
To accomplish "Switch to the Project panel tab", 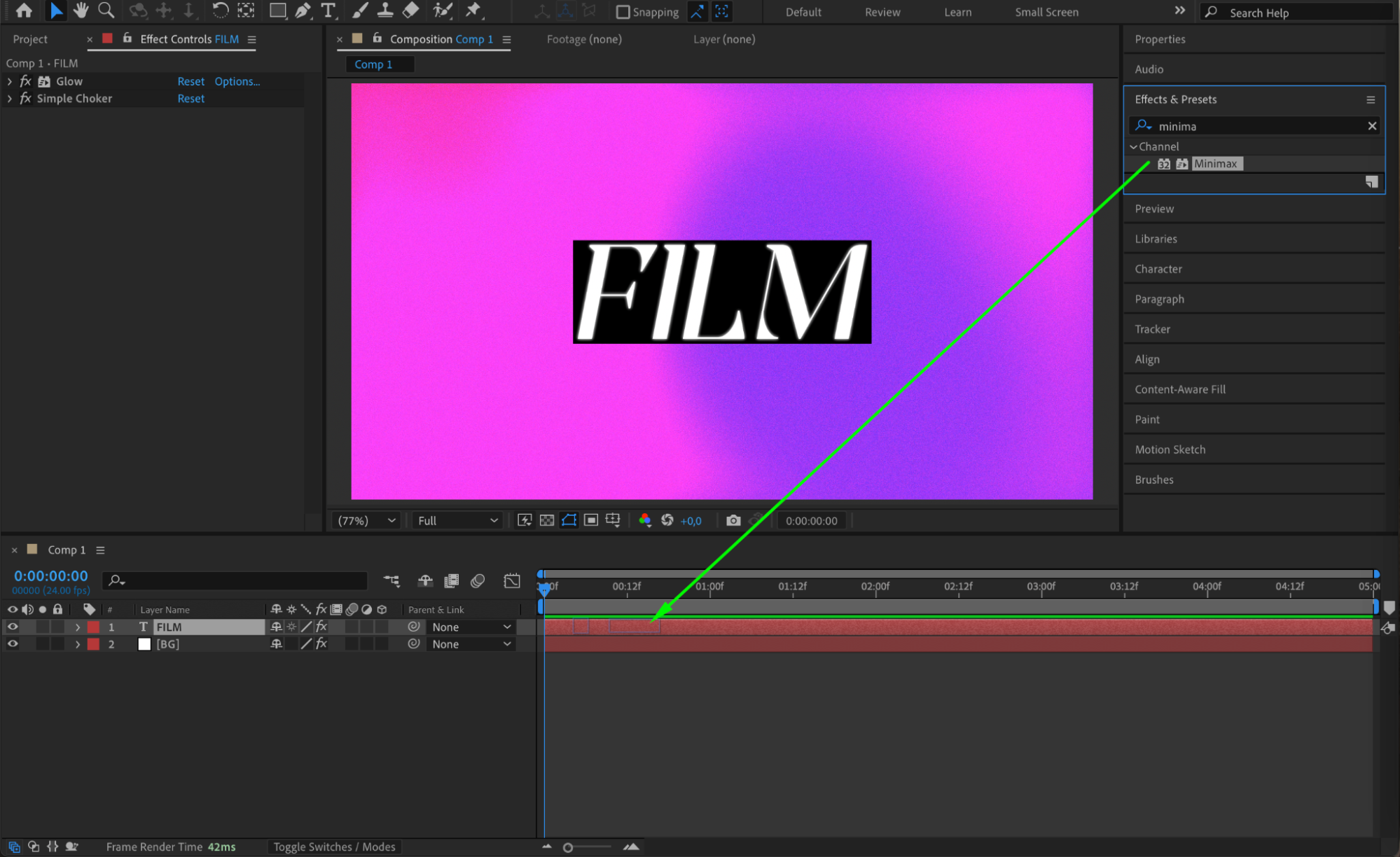I will click(x=30, y=39).
